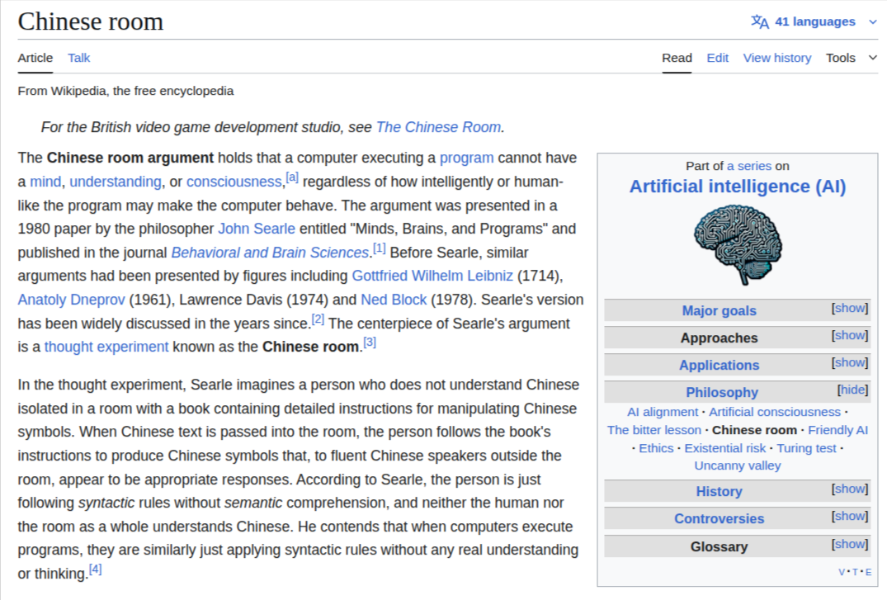Click the language translation icon
The height and width of the screenshot is (600, 887).
coord(760,22)
